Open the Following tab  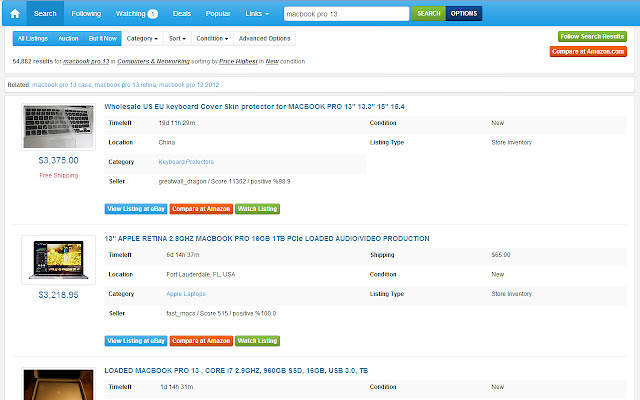[86, 13]
